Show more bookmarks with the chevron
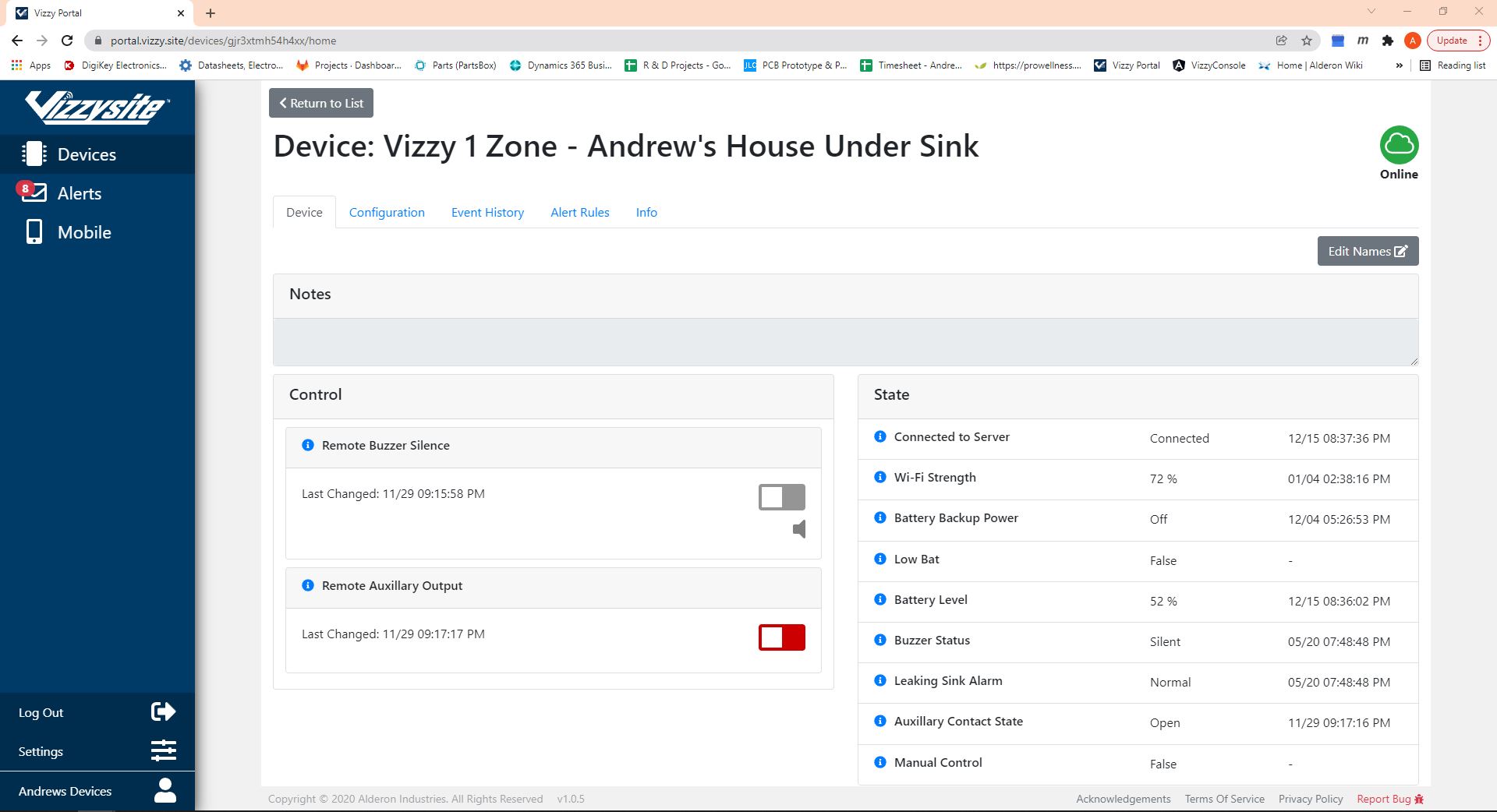 point(1399,65)
